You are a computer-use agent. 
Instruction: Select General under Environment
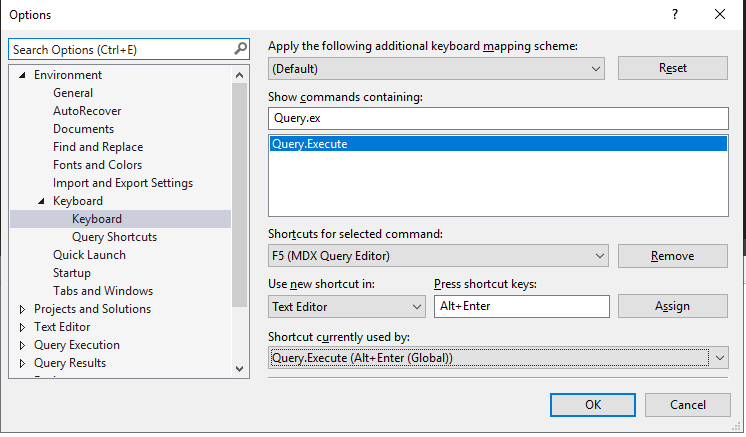[x=73, y=93]
